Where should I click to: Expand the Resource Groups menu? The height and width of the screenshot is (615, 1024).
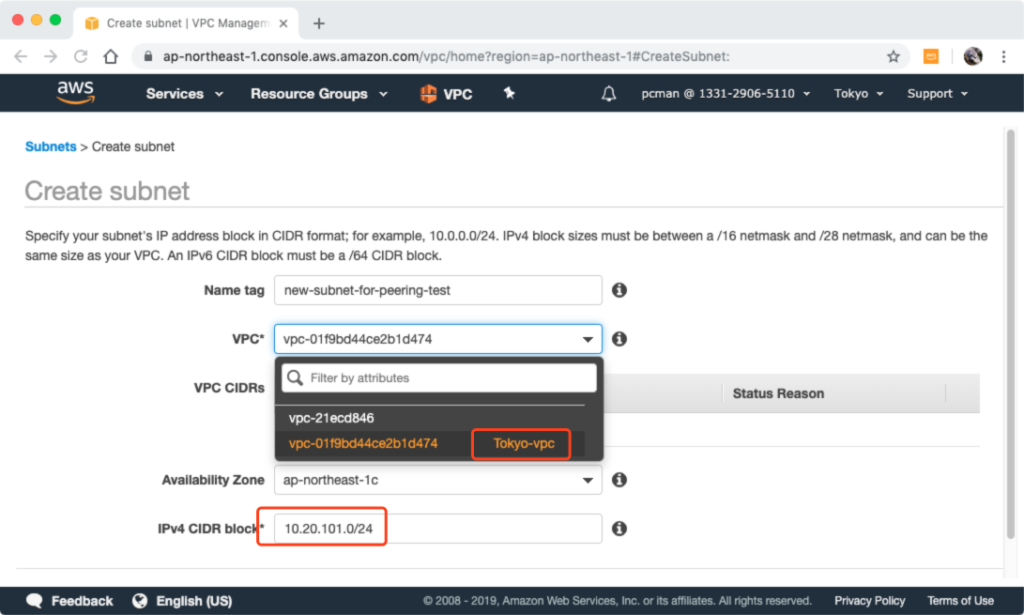pos(319,93)
